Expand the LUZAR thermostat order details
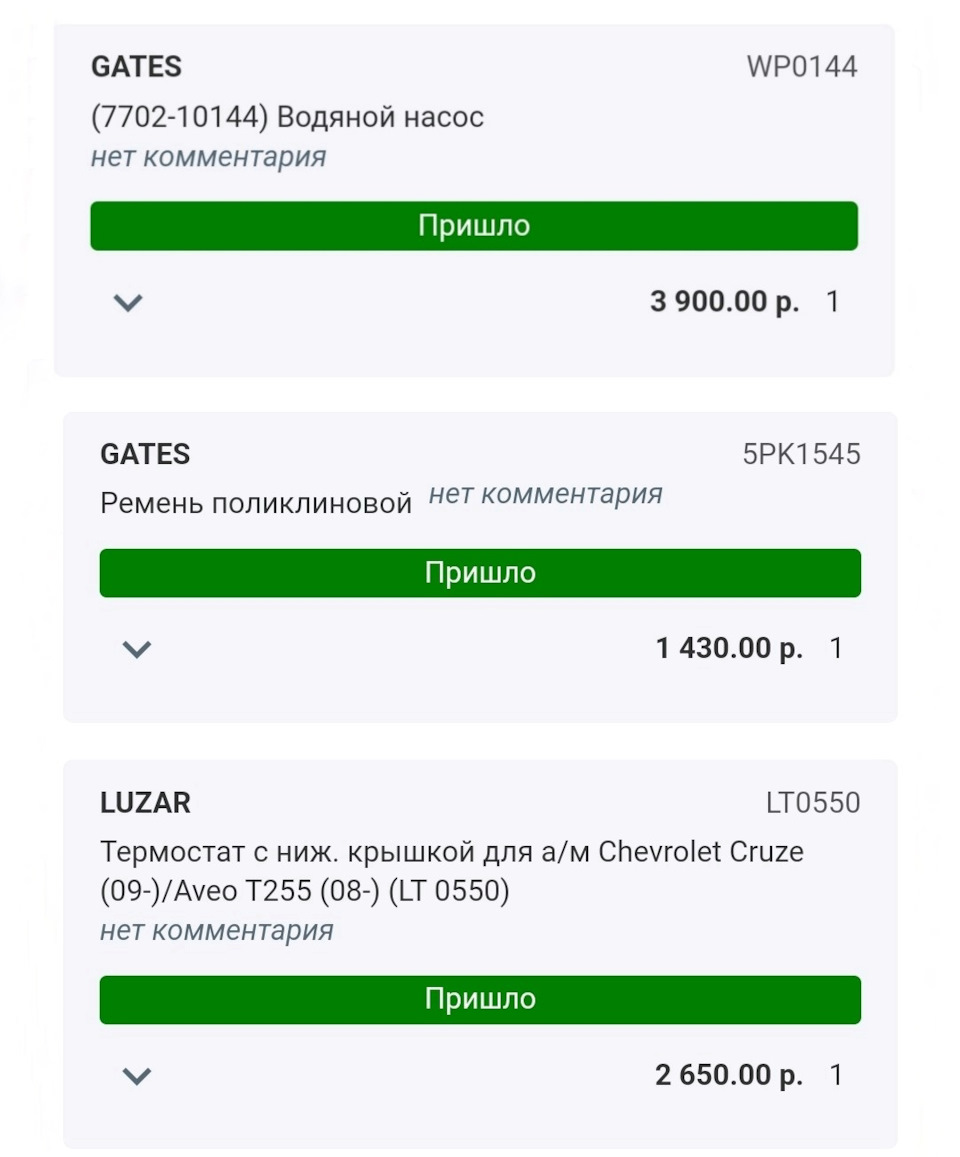Screen dimensions: 960x1157 pyautogui.click(x=136, y=1076)
